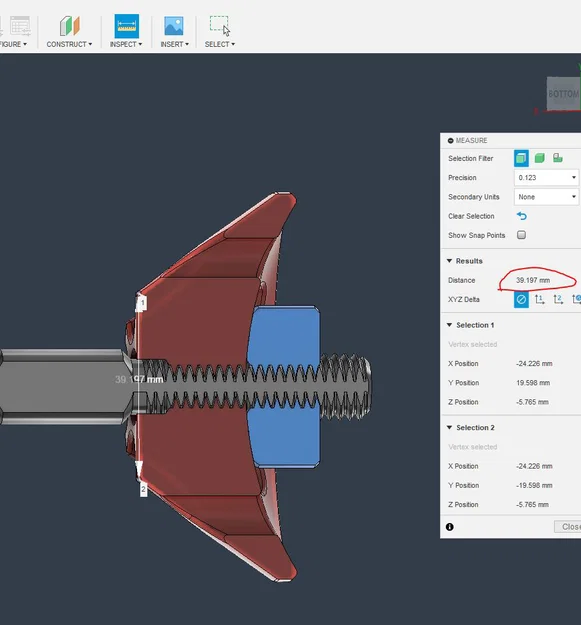Enable Show Snap Points checkbox

coord(521,235)
